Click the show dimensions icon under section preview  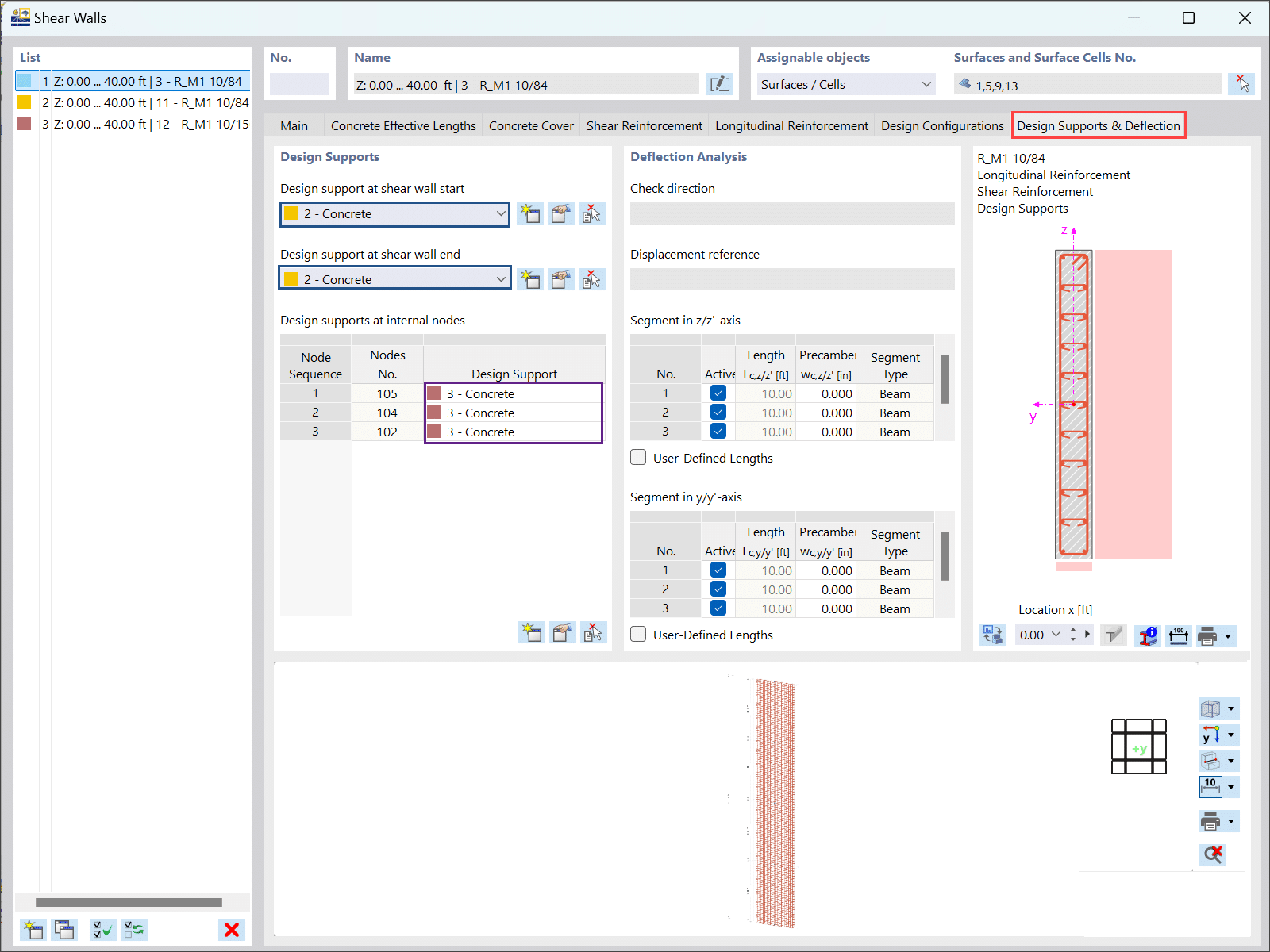click(x=1179, y=635)
